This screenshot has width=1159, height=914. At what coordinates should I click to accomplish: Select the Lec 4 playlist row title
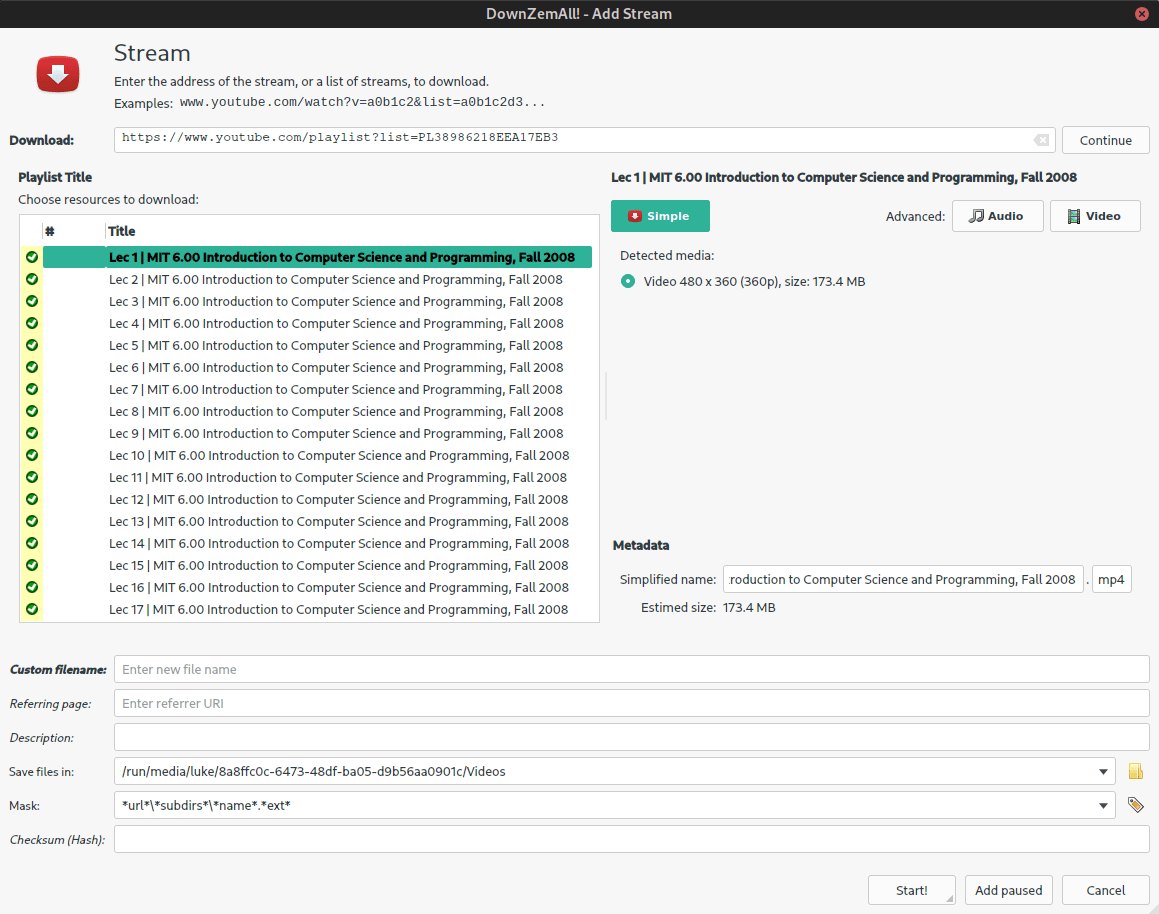pos(336,323)
